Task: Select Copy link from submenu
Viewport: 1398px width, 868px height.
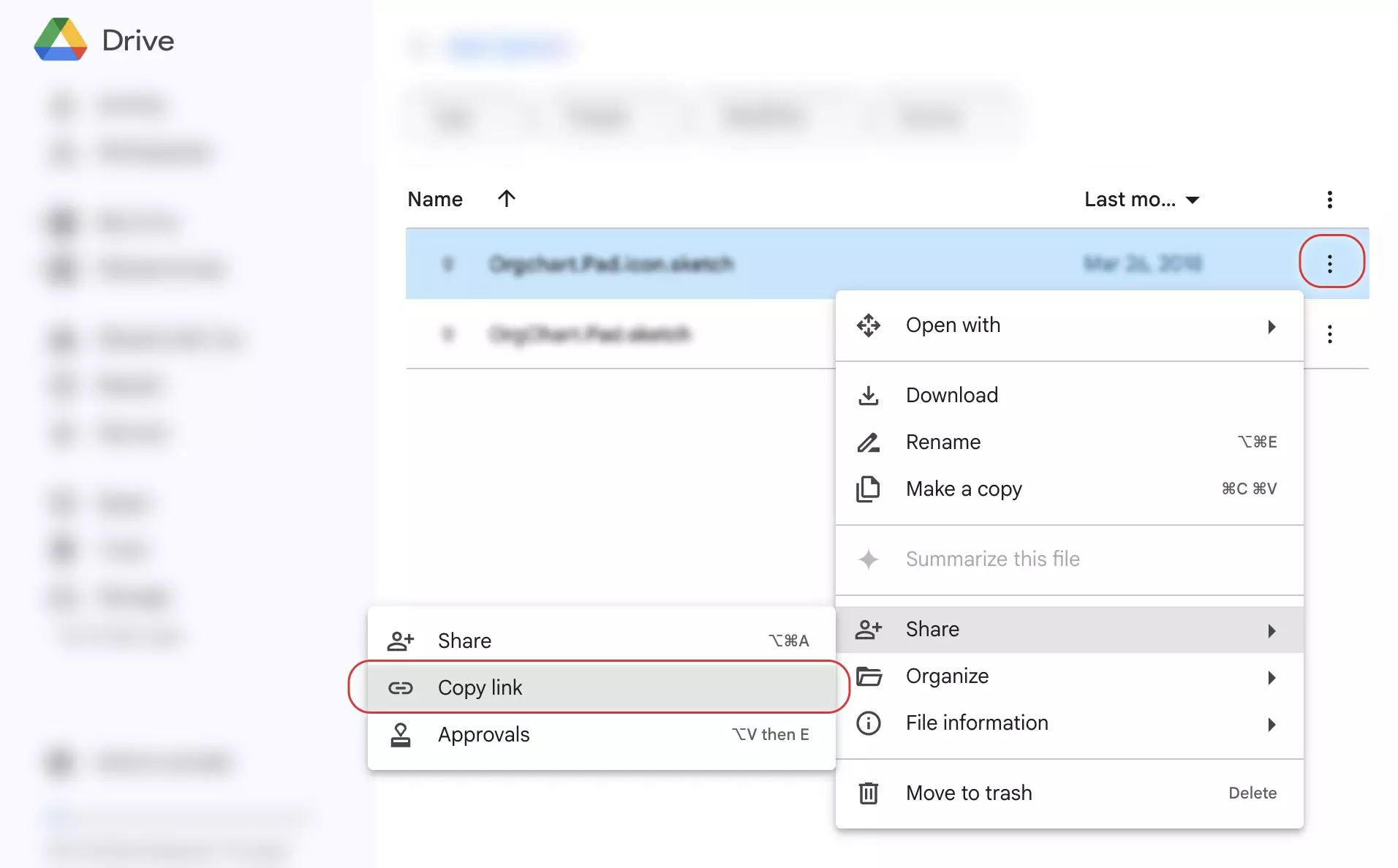Action: [x=480, y=687]
